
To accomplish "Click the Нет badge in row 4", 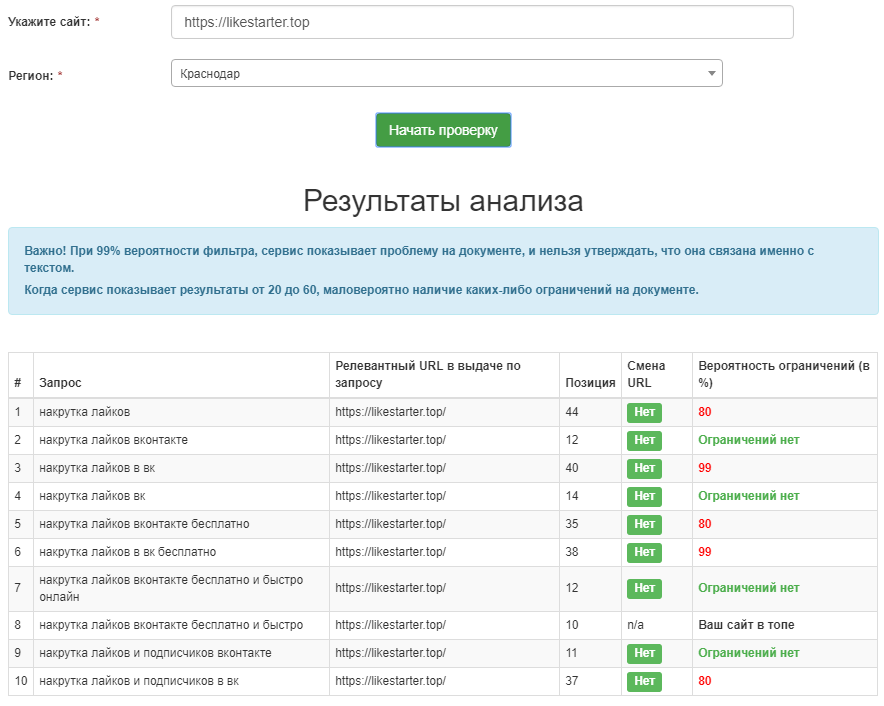I will click(644, 496).
